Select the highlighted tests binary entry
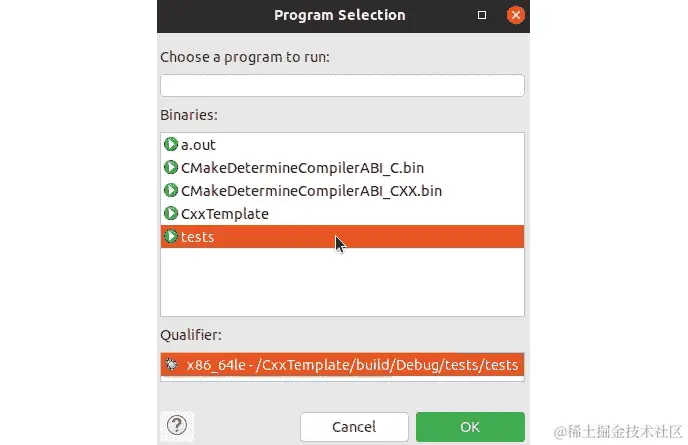Image resolution: width=688 pixels, height=445 pixels. pyautogui.click(x=342, y=237)
